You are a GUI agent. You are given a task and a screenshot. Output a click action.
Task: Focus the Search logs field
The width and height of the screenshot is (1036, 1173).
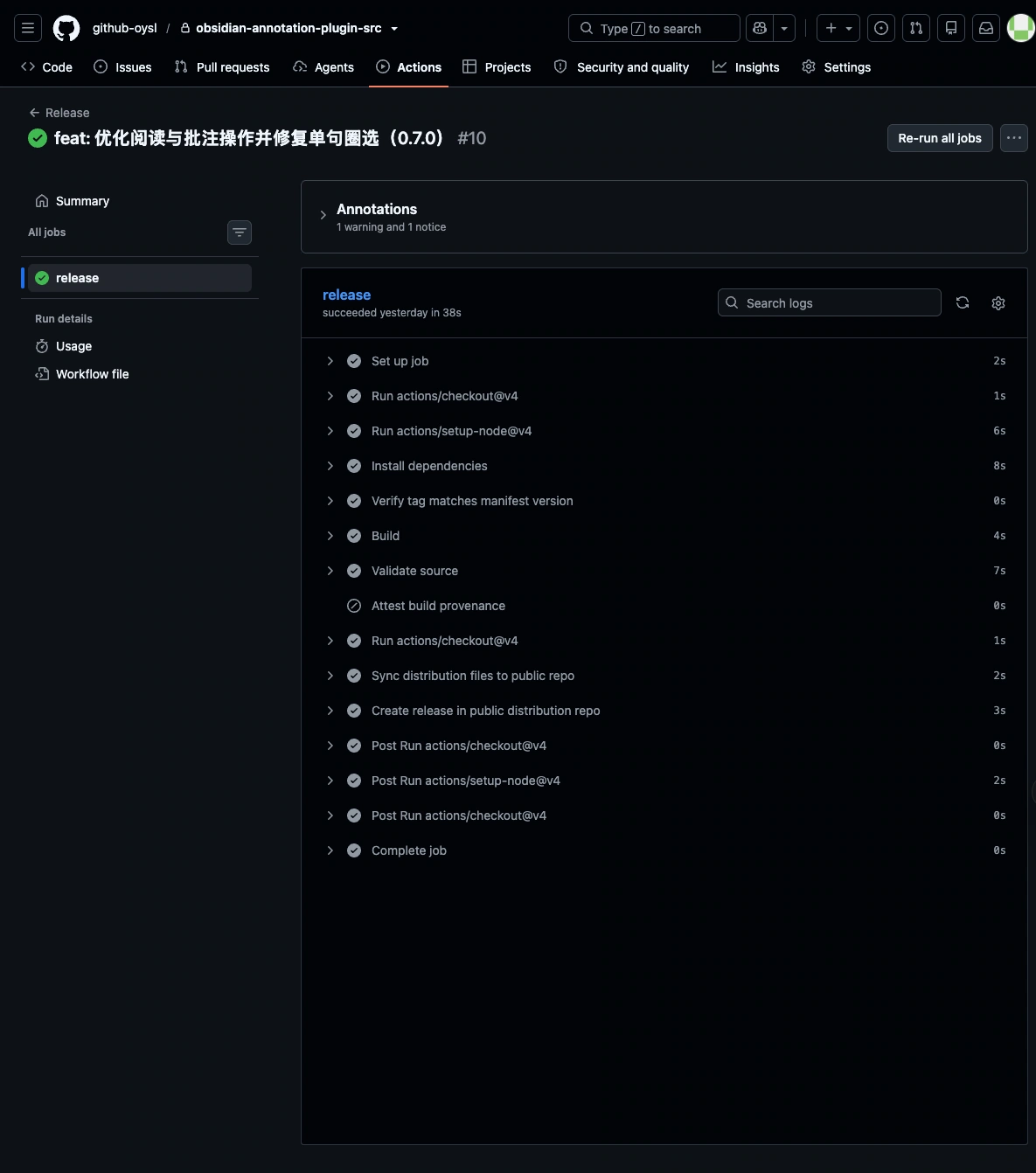(x=830, y=302)
